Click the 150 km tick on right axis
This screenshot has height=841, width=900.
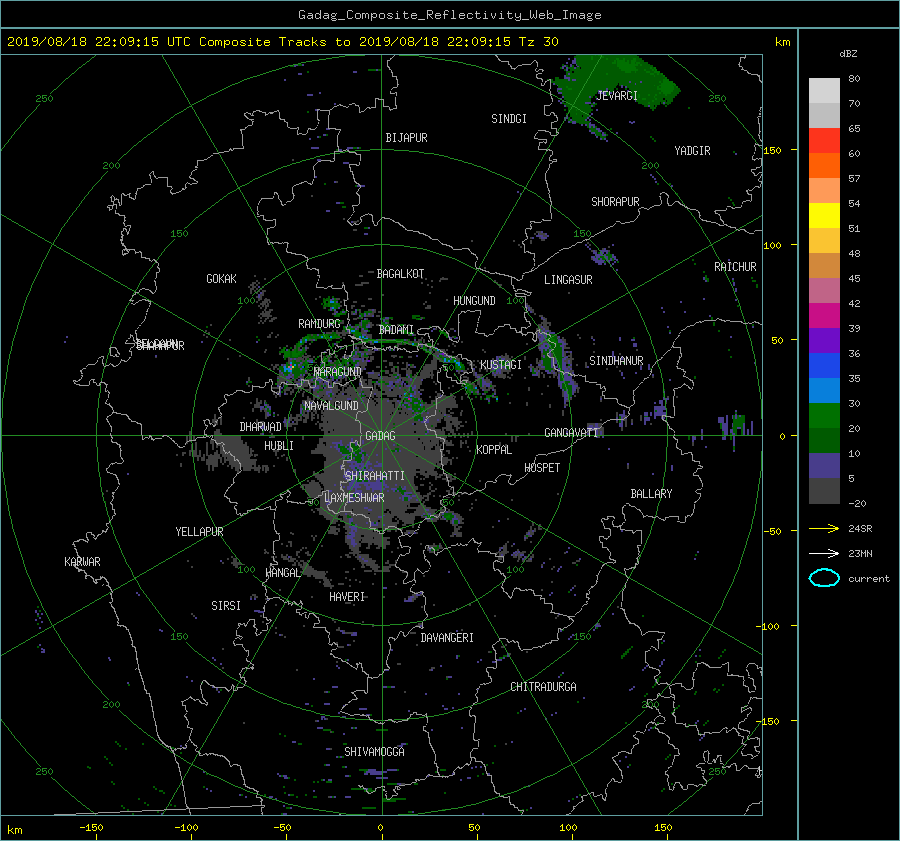point(772,150)
